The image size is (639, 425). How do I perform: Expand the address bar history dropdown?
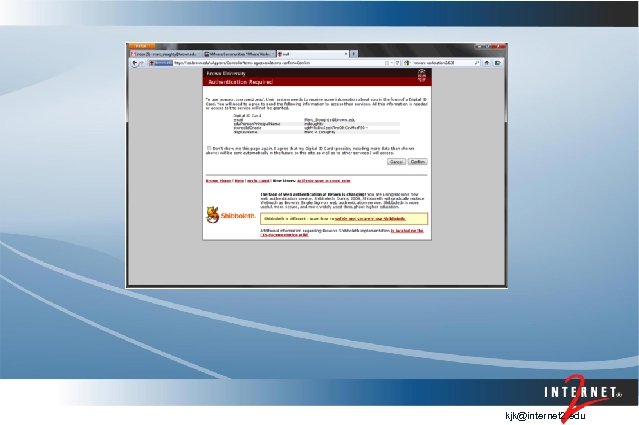pos(392,63)
